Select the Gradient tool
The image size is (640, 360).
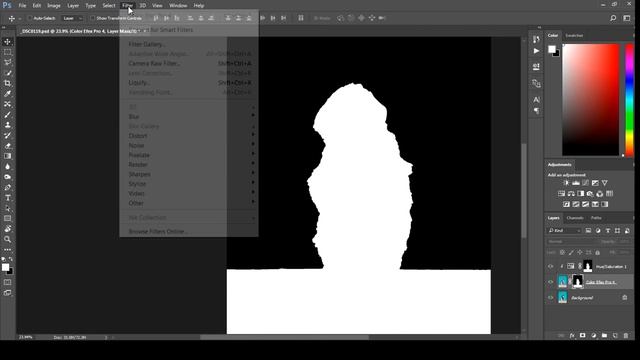pyautogui.click(x=7, y=156)
